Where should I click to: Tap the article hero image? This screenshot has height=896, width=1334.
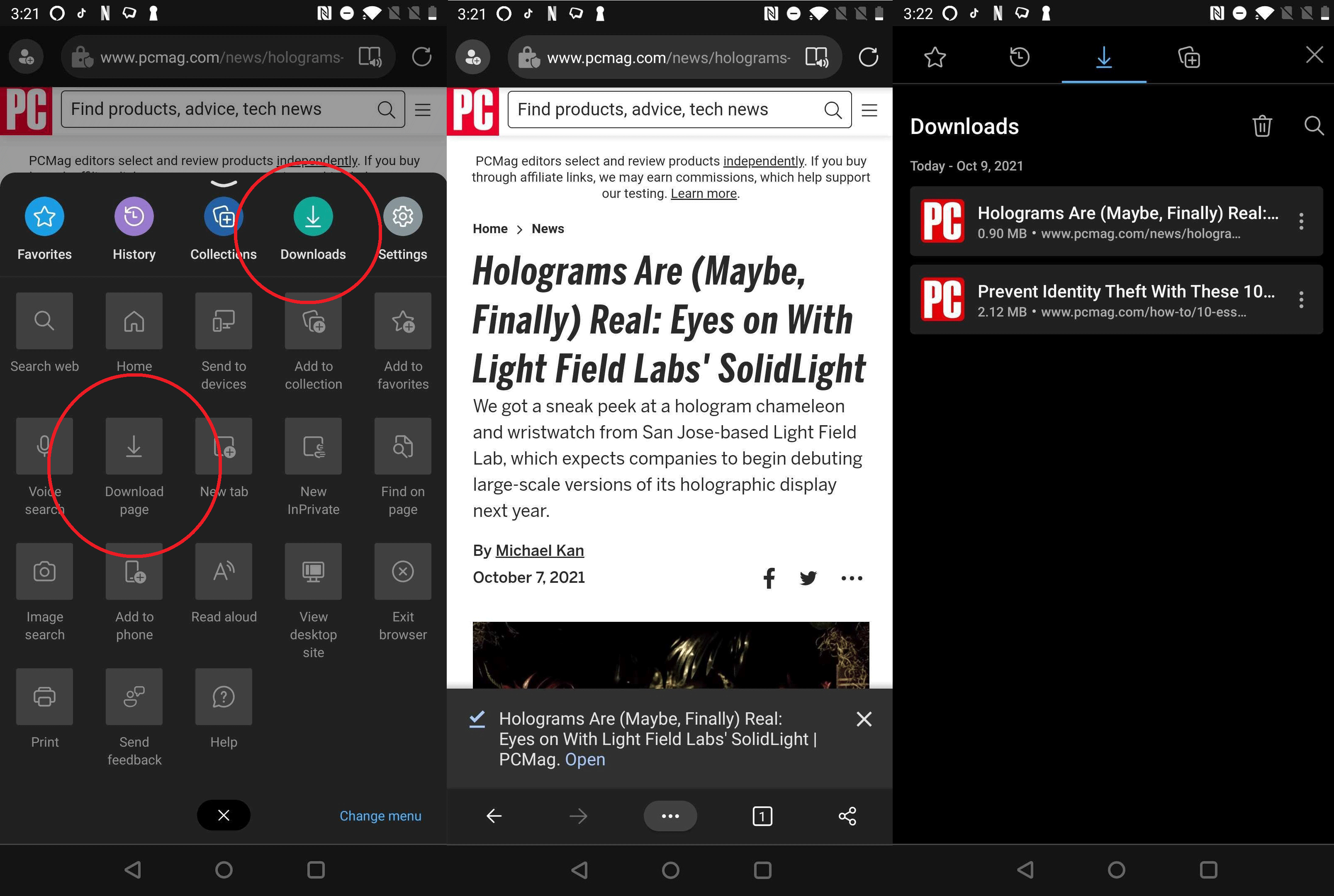tap(671, 655)
